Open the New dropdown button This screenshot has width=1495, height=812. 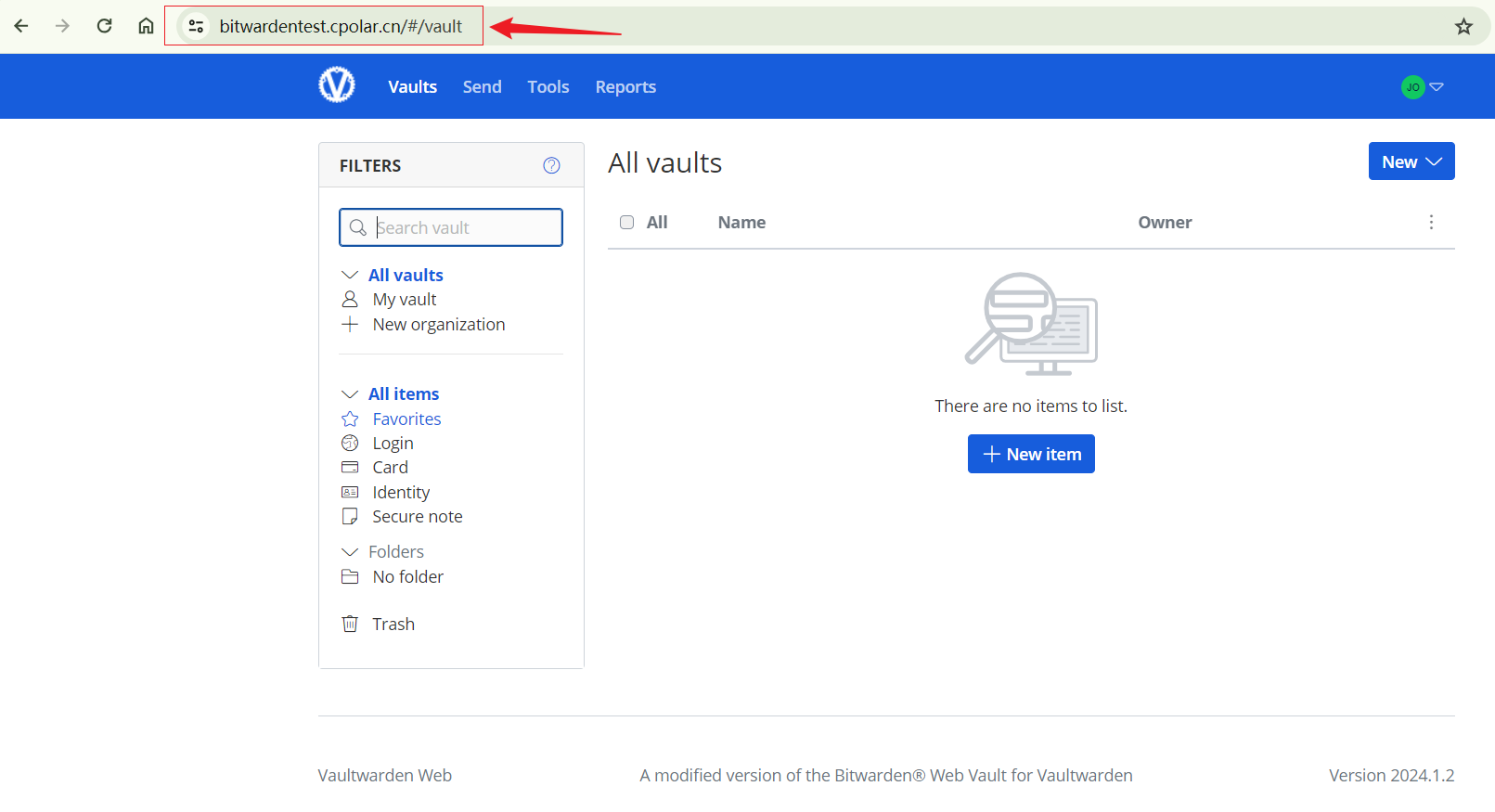tap(1411, 161)
